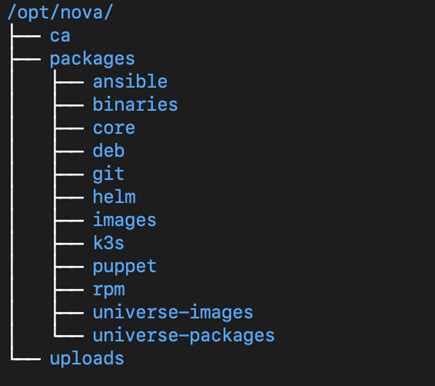Click the branch connector before uploads
The image size is (435, 386).
[26, 359]
